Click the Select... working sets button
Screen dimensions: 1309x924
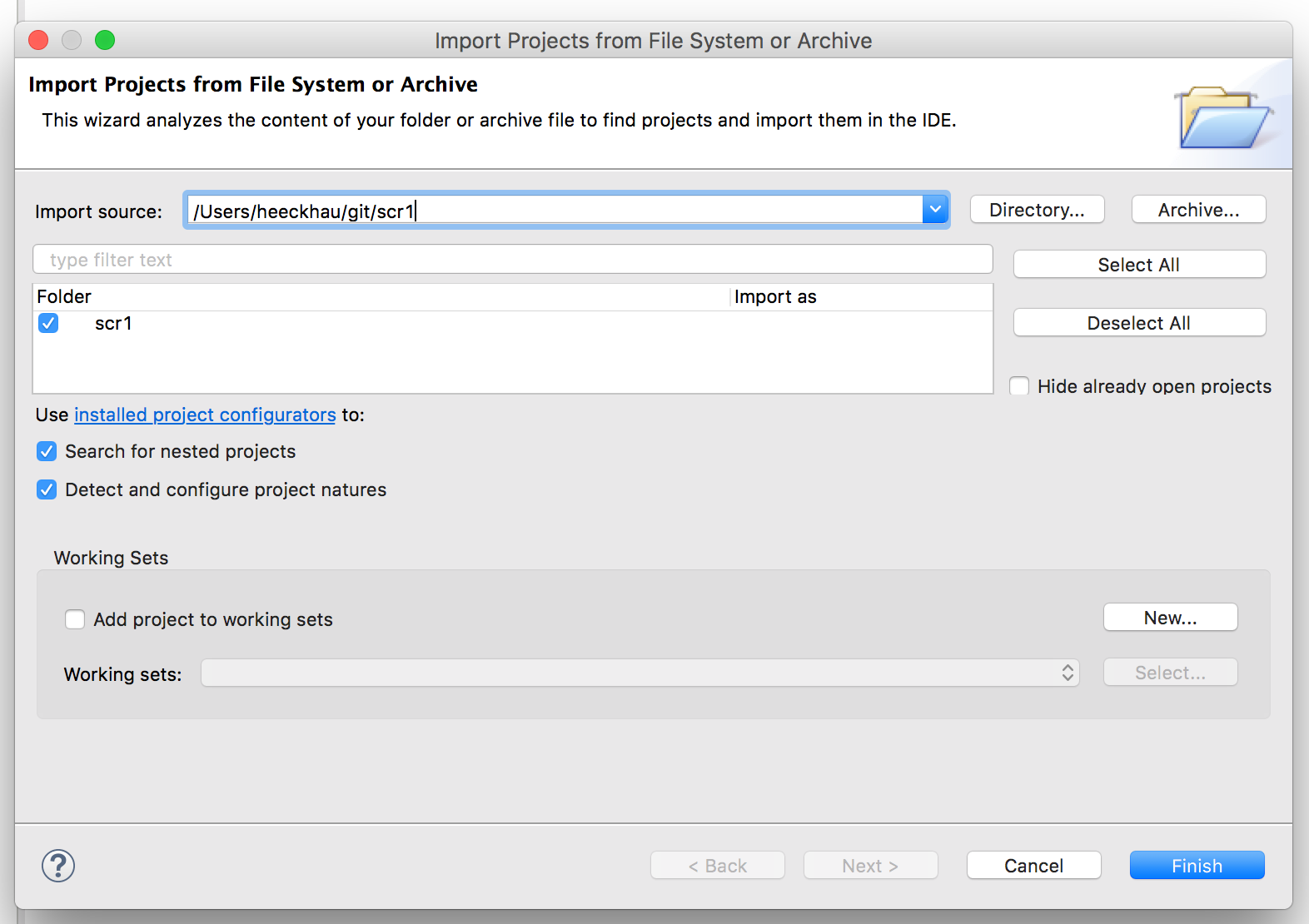pos(1171,673)
